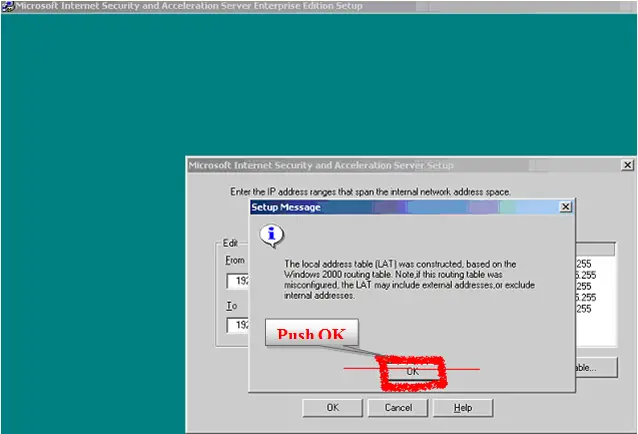Click the To IP address field
Image resolution: width=638 pixels, height=434 pixels.
(x=238, y=325)
